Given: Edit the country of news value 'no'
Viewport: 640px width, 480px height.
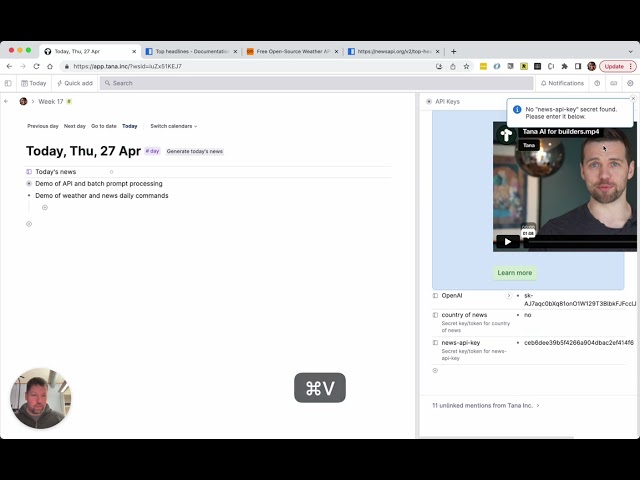Looking at the screenshot, I should tap(528, 315).
